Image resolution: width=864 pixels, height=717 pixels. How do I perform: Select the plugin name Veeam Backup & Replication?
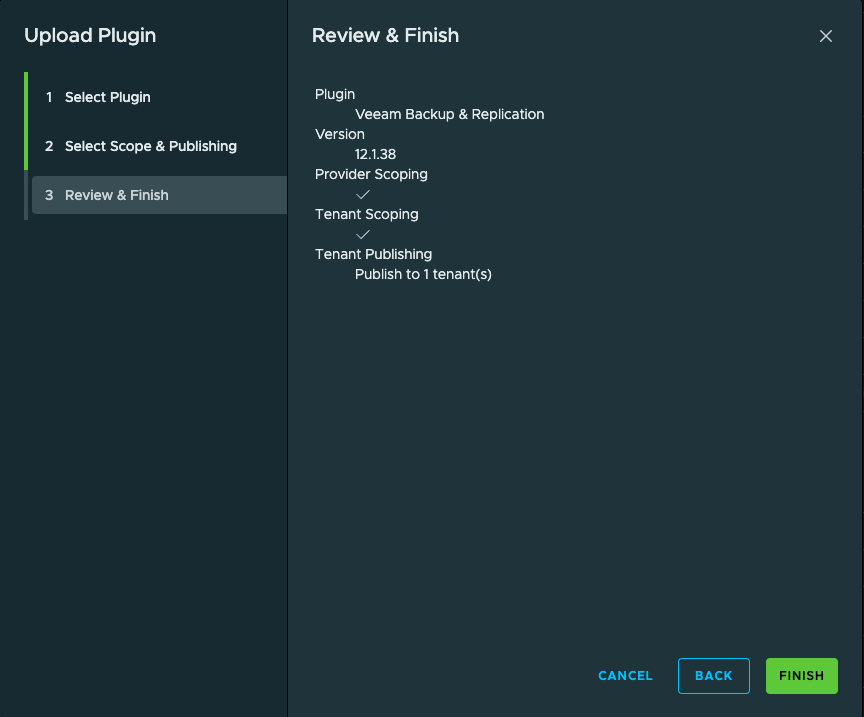[450, 114]
